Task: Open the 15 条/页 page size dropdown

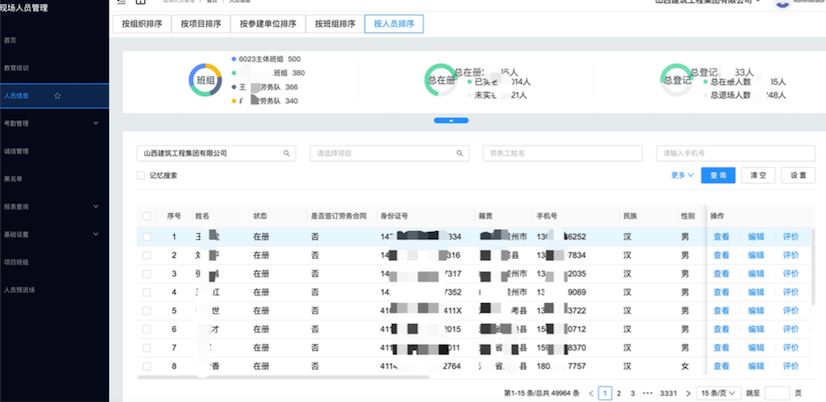Action: (717, 394)
